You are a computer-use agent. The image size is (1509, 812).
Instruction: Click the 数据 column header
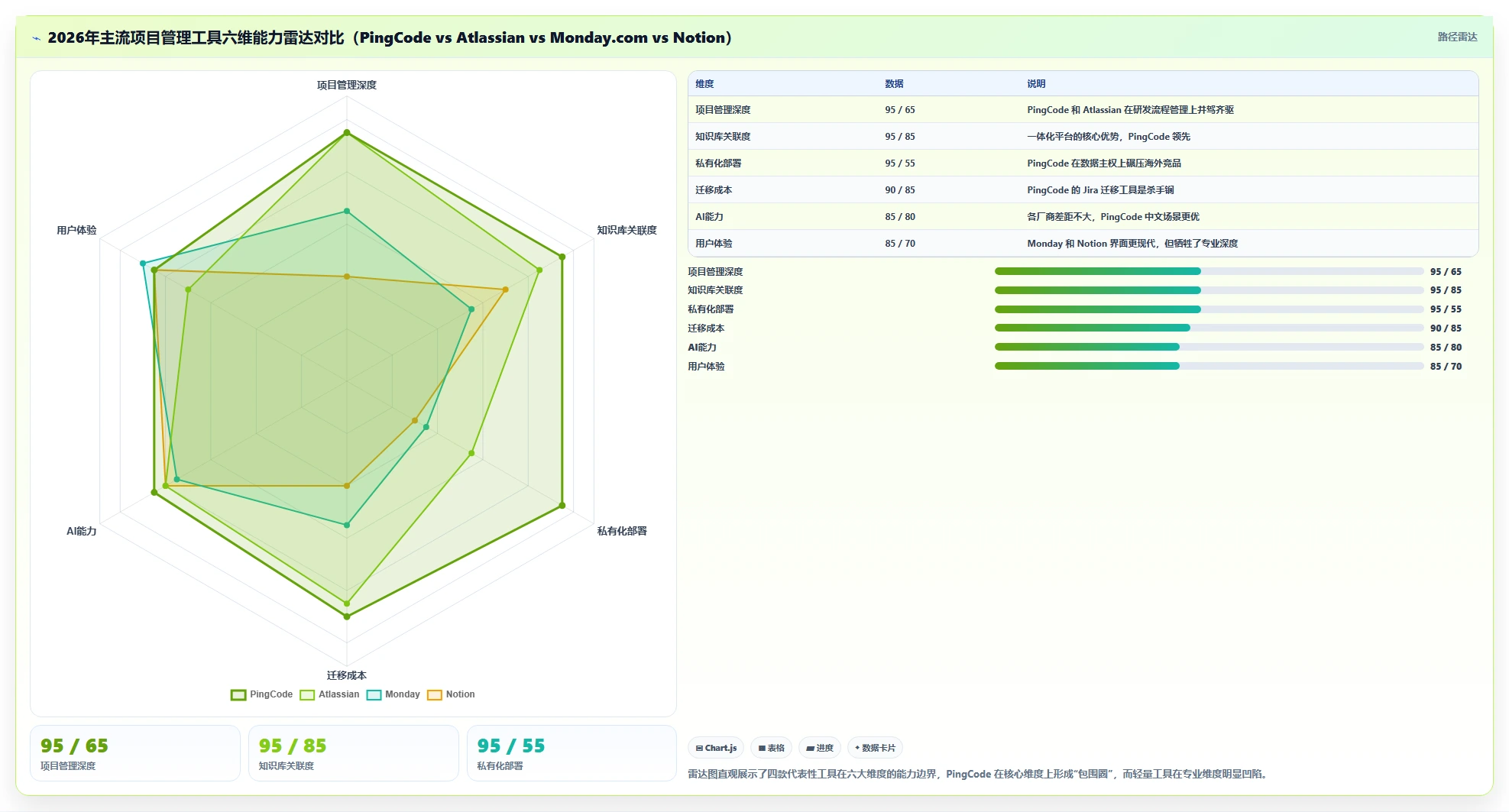[894, 84]
